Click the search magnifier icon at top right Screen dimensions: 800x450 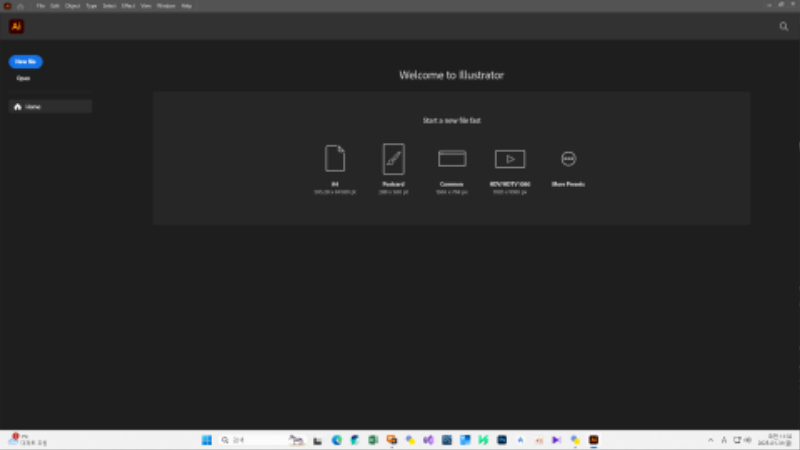coord(784,27)
